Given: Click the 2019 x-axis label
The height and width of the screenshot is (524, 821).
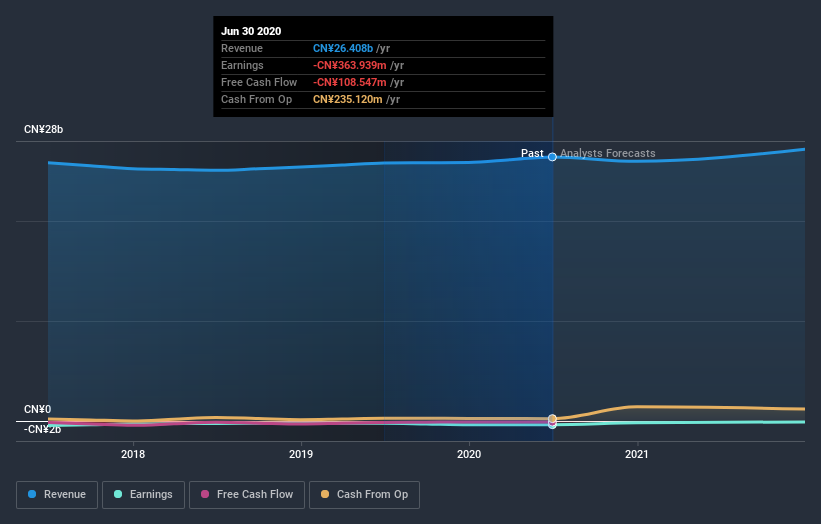Looking at the screenshot, I should (x=301, y=454).
